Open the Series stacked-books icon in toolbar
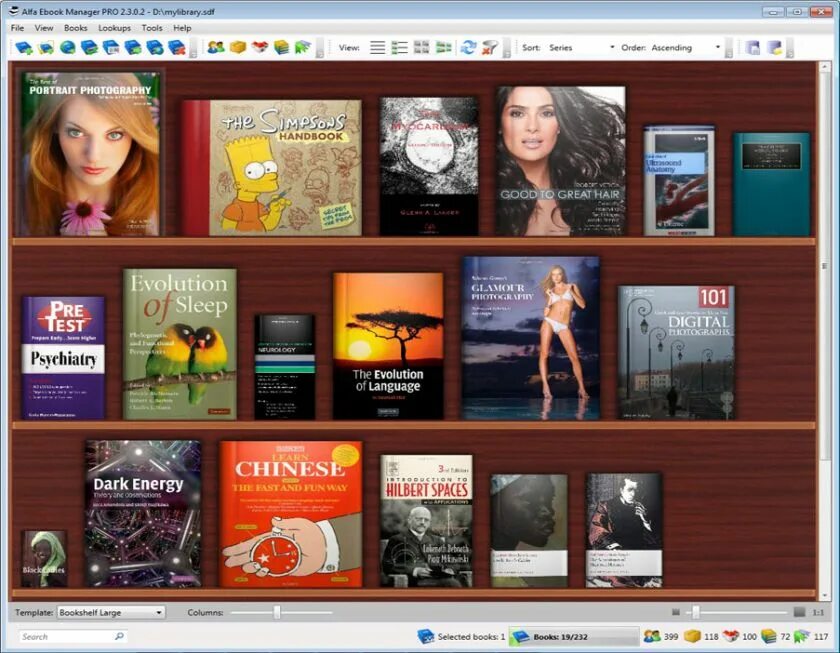840x653 pixels. click(281, 47)
